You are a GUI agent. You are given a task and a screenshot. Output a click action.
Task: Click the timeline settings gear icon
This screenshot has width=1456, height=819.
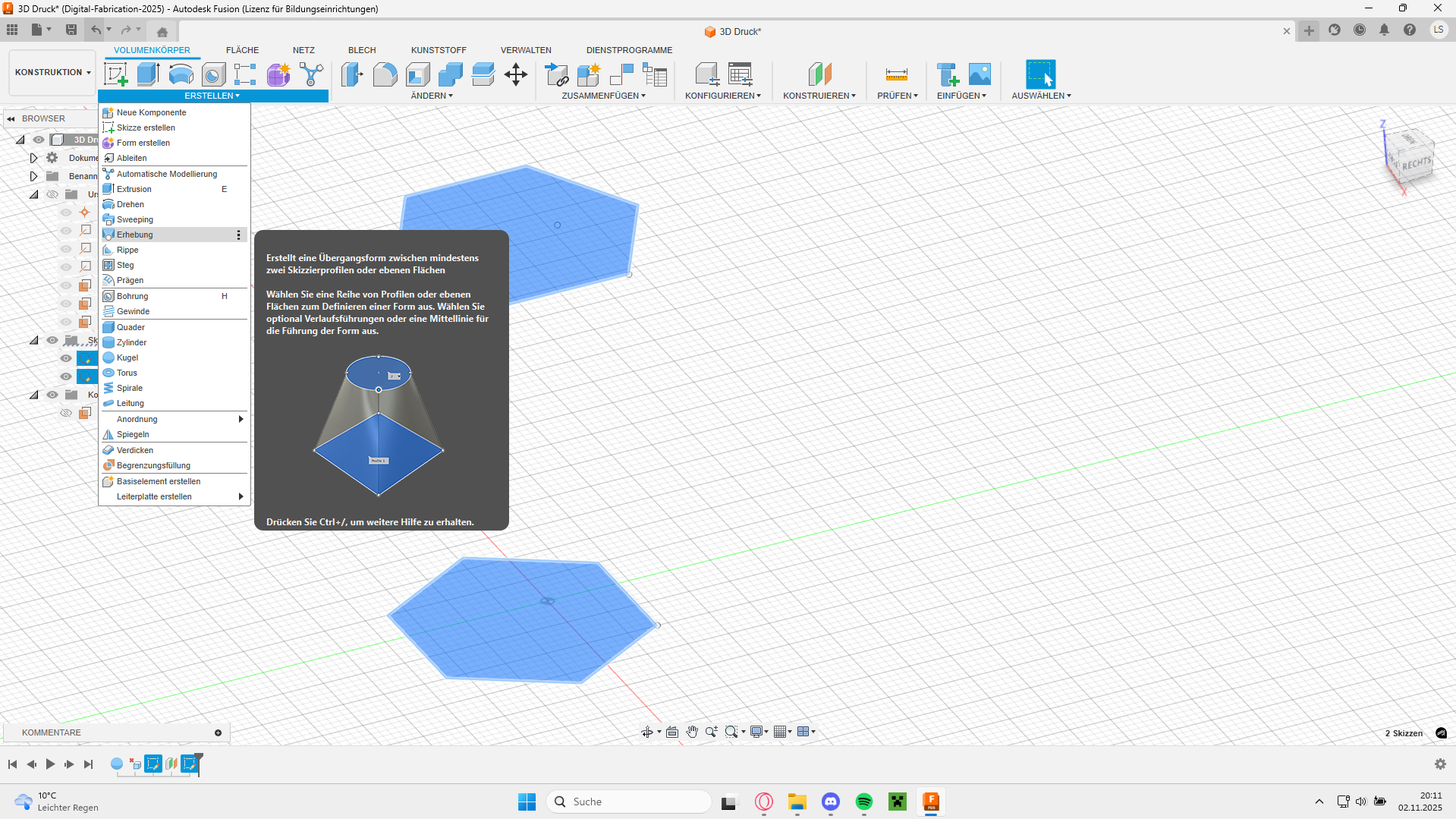pyautogui.click(x=1440, y=764)
